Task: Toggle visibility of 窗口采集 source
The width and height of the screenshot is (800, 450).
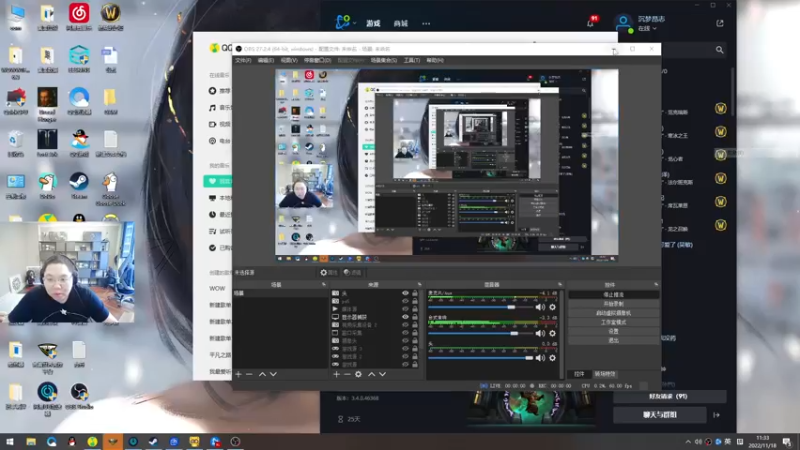Action: point(406,333)
